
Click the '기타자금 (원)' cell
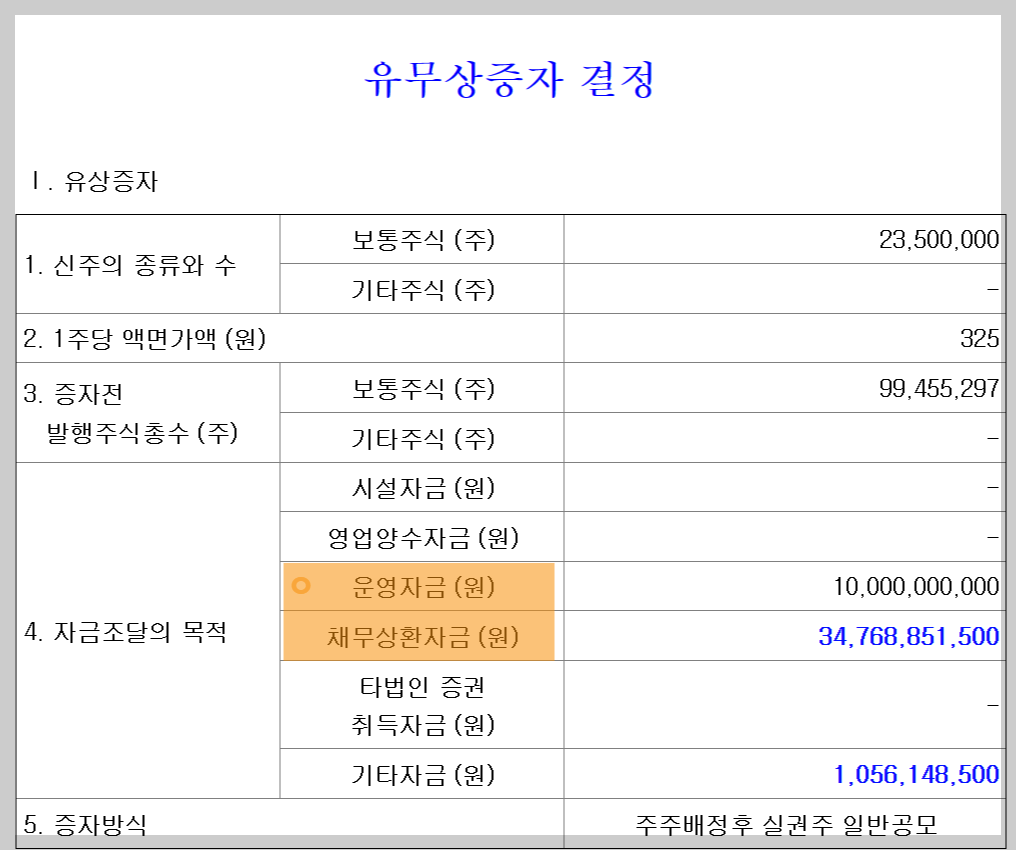click(422, 774)
